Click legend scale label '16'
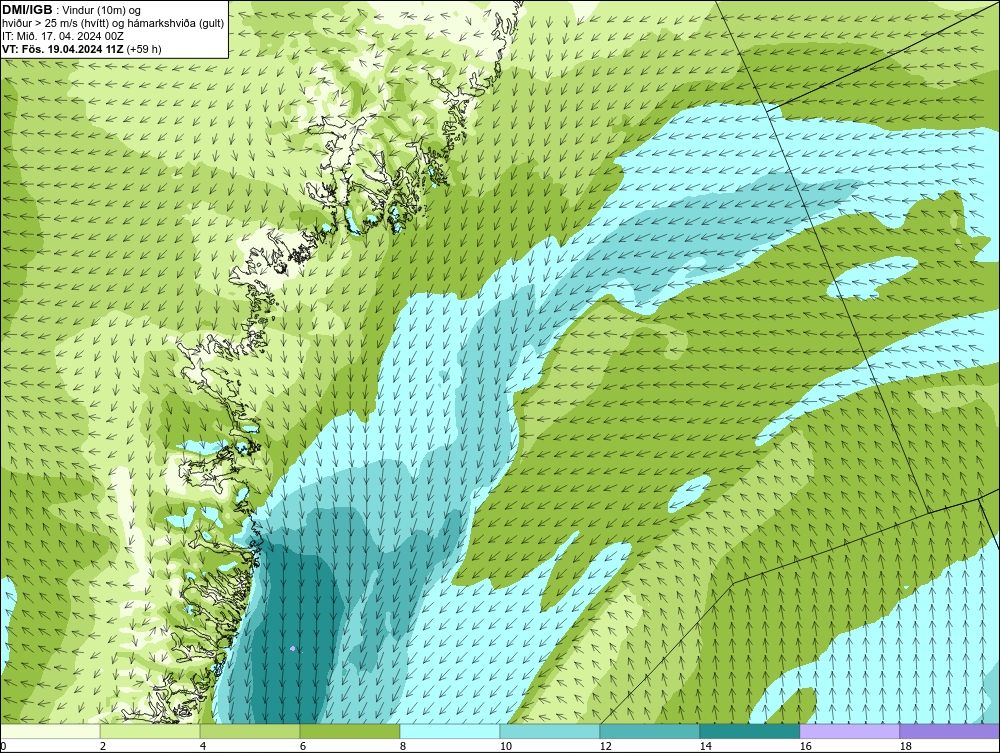 tap(805, 746)
